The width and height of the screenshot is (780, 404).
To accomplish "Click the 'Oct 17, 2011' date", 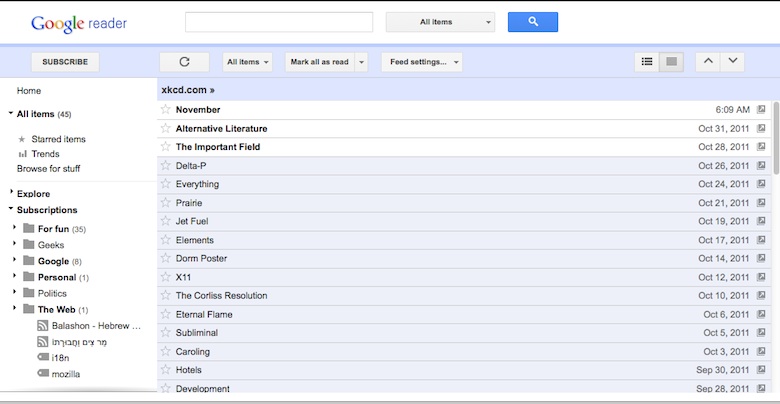I will [x=723, y=240].
